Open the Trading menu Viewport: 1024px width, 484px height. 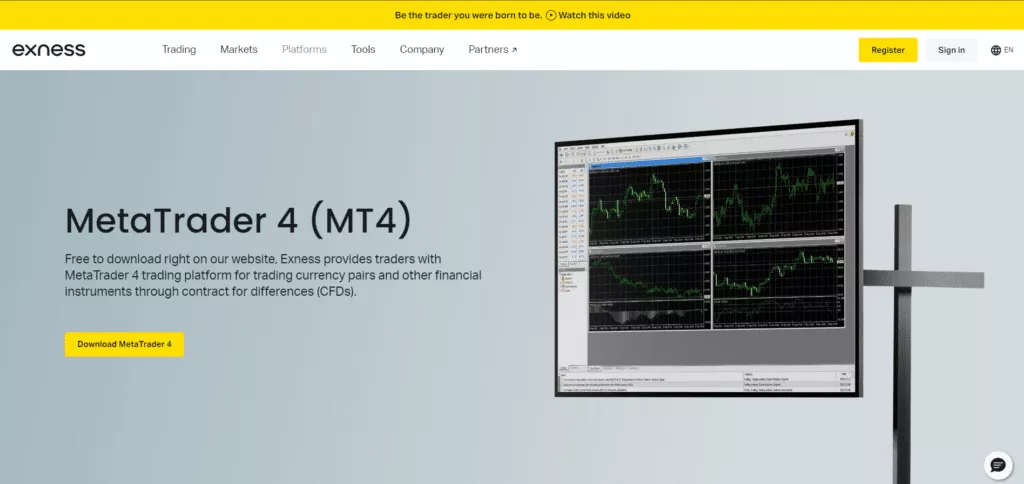[x=179, y=50]
